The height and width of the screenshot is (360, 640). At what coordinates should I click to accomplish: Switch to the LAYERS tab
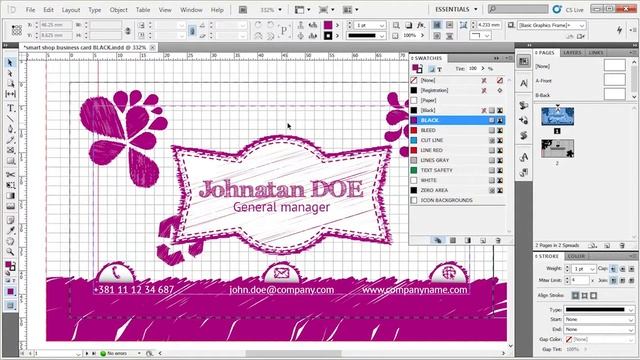coord(572,53)
